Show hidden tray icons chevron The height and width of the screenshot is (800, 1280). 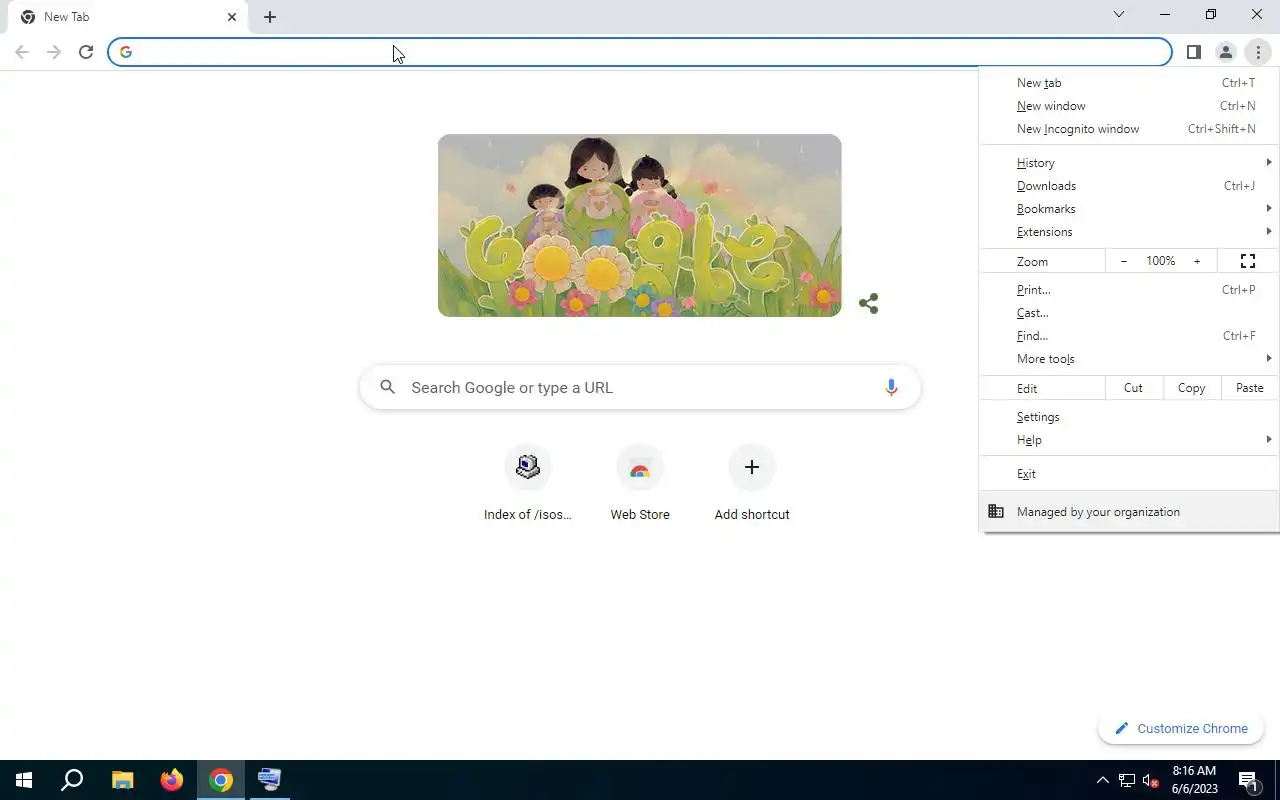tap(1103, 780)
